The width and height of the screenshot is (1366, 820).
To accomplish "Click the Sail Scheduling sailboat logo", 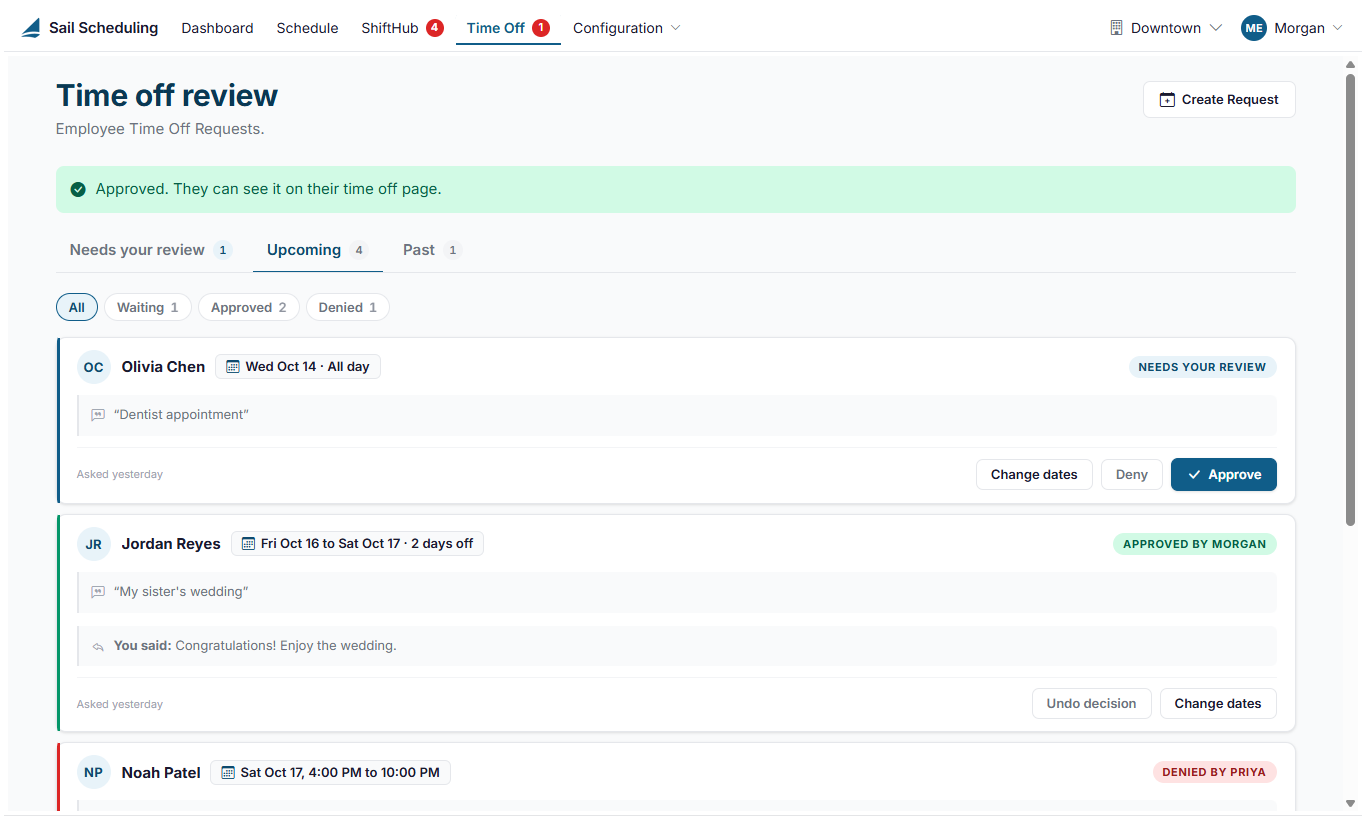I will [31, 28].
